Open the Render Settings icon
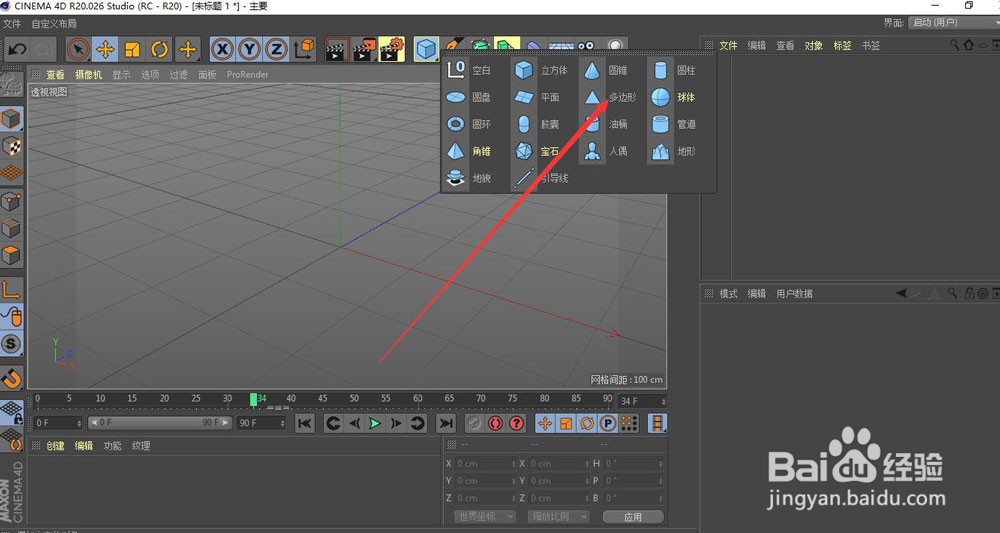1000x533 pixels. click(x=392, y=49)
